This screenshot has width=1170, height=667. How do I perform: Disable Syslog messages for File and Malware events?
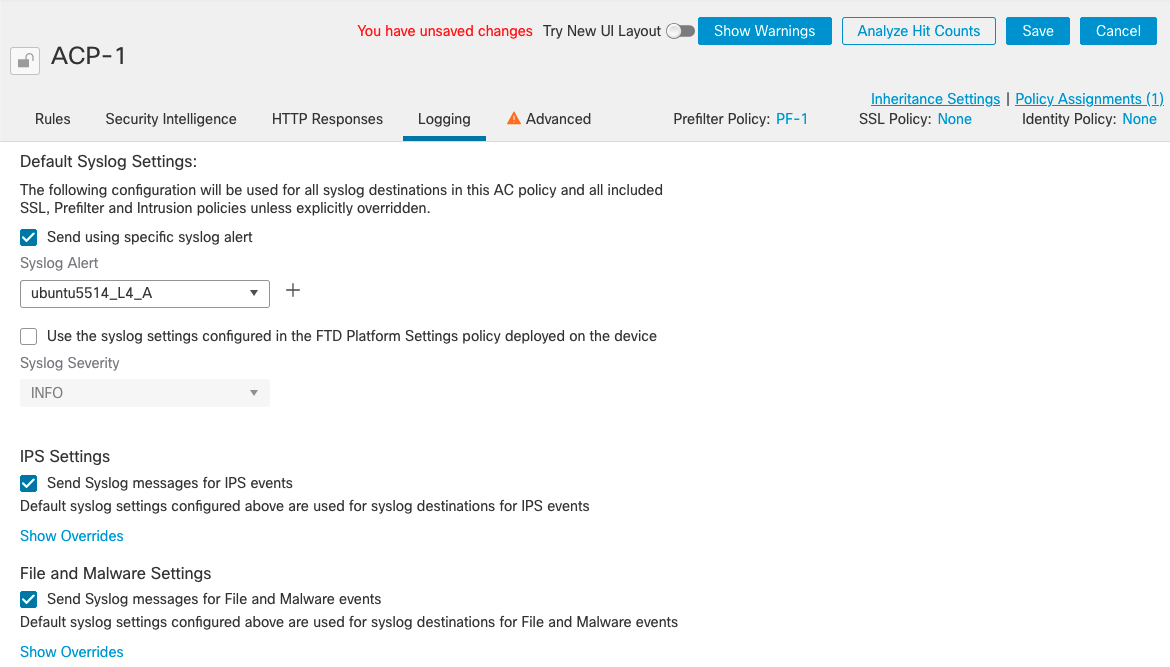point(29,599)
